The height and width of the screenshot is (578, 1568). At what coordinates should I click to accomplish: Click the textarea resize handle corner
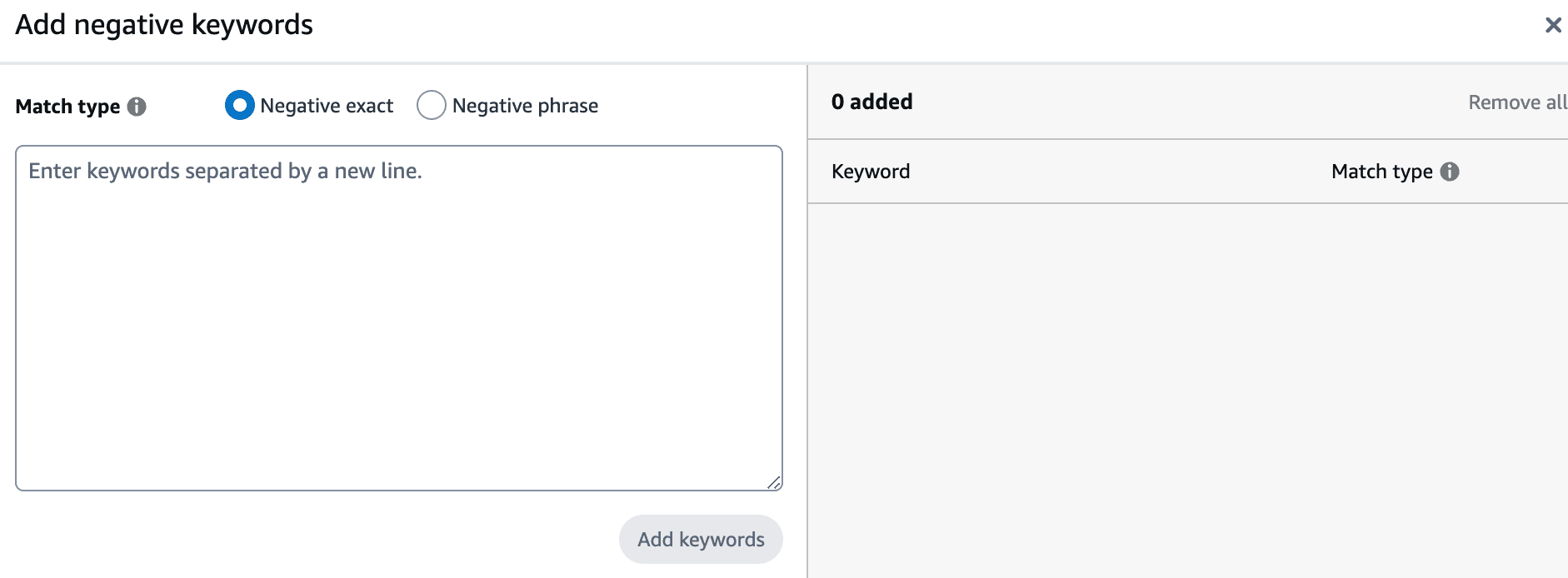coord(774,482)
